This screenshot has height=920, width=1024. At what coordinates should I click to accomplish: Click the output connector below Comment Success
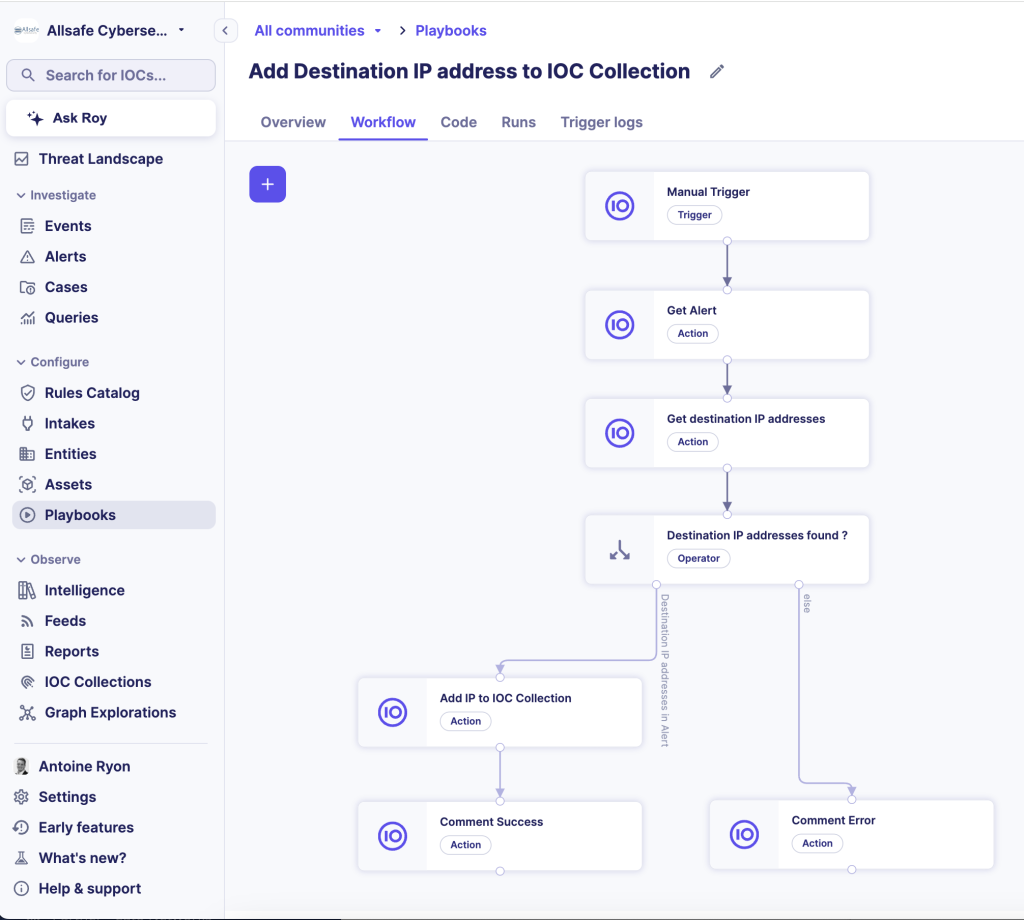pos(500,871)
